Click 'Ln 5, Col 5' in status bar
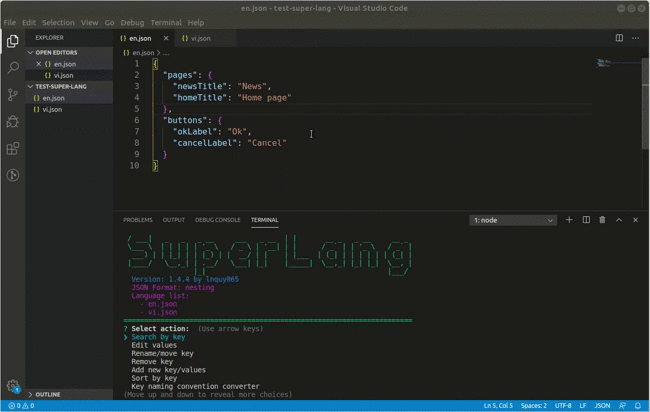Viewport: 650px width, 412px height. [498, 406]
